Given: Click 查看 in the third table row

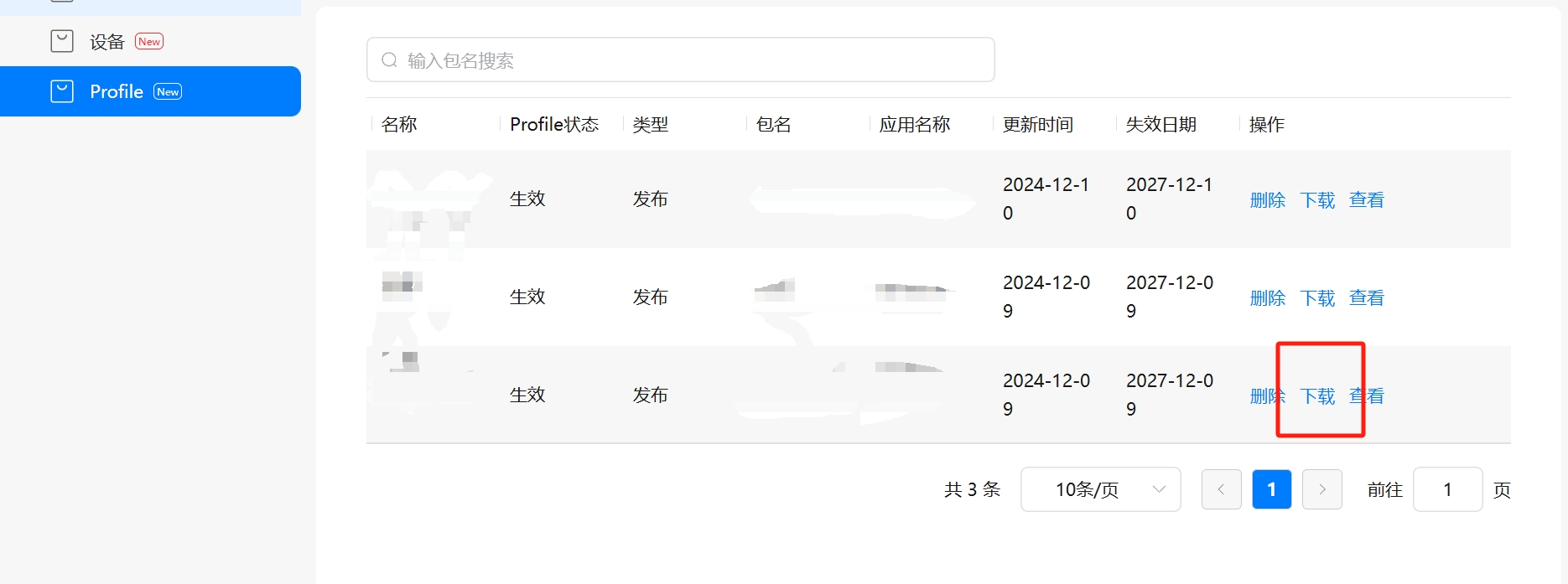Looking at the screenshot, I should click(1368, 396).
